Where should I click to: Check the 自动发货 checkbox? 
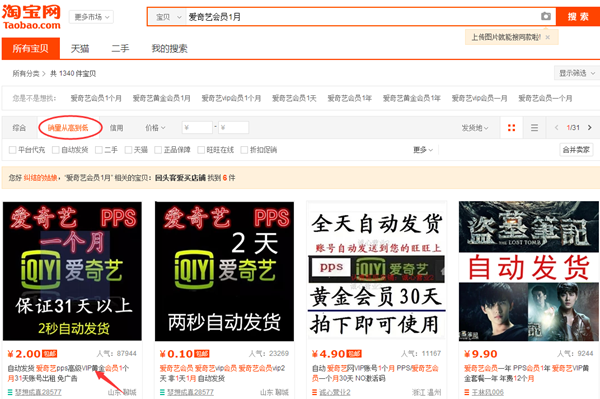tap(56, 150)
